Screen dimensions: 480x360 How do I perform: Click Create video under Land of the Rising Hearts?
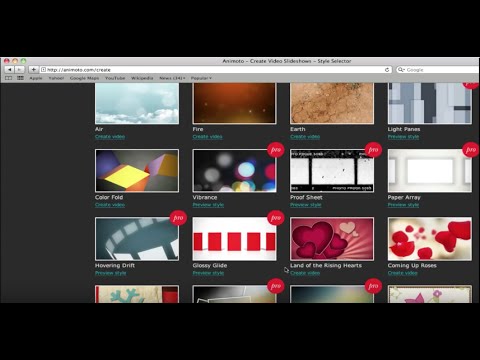[305, 273]
